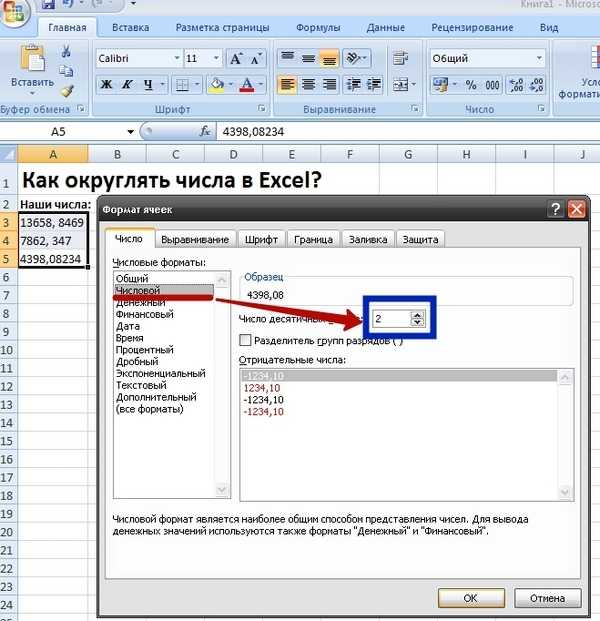The image size is (600, 621).
Task: Increase decimal places icon
Action: click(516, 85)
